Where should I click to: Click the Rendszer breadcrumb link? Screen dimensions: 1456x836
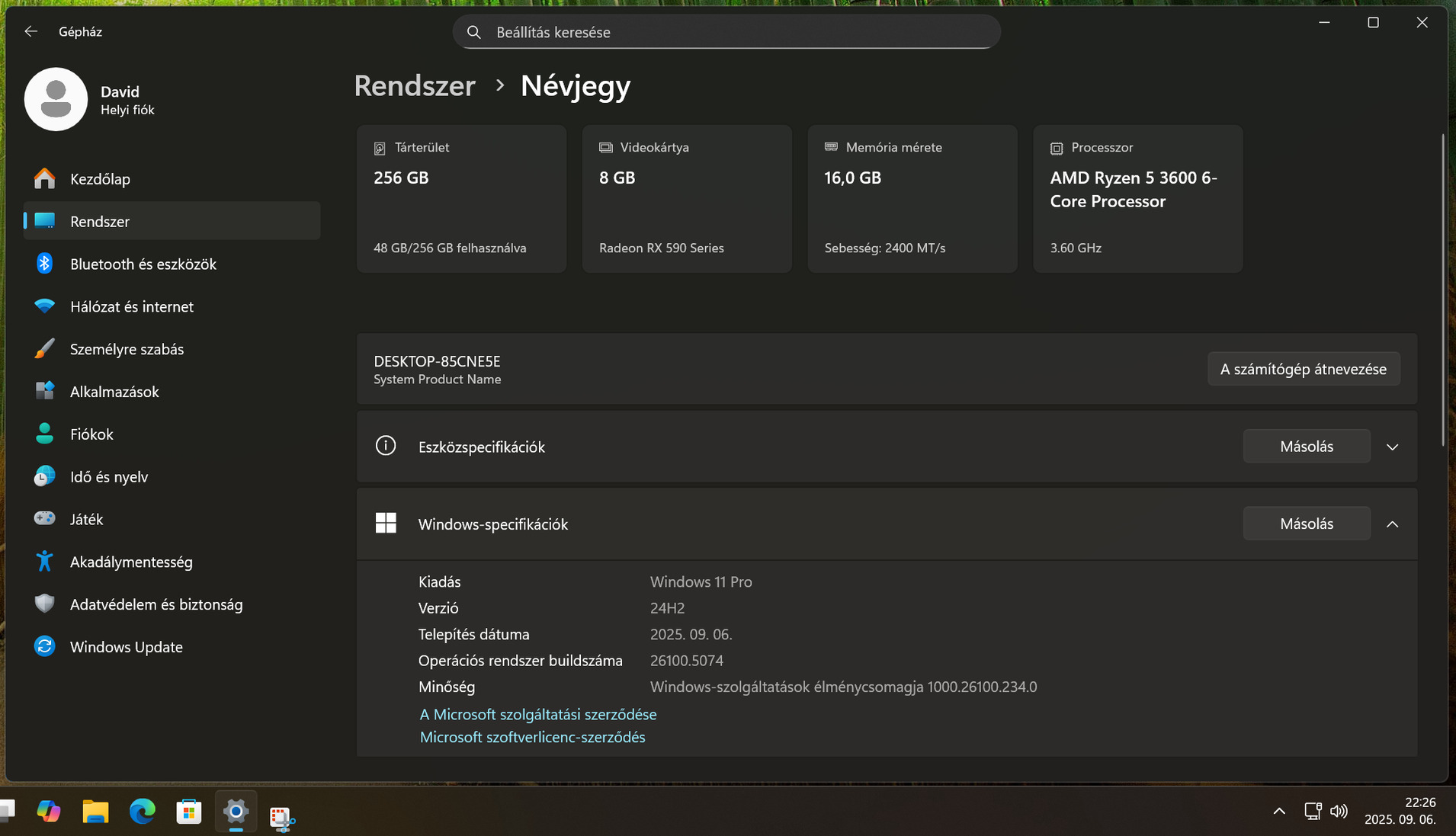(x=415, y=85)
